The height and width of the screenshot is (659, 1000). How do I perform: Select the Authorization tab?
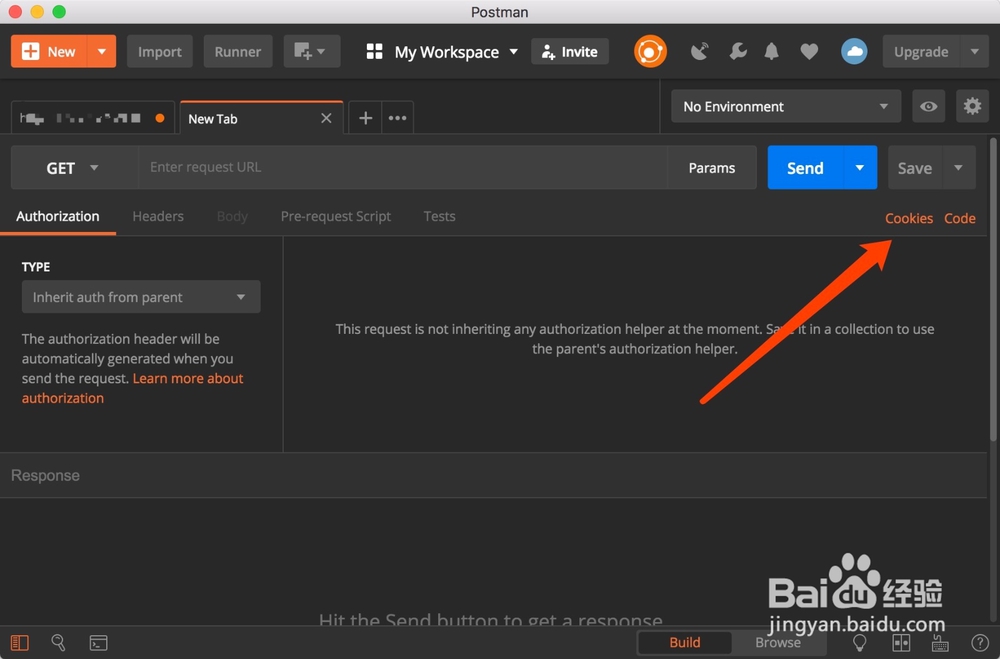[x=57, y=216]
